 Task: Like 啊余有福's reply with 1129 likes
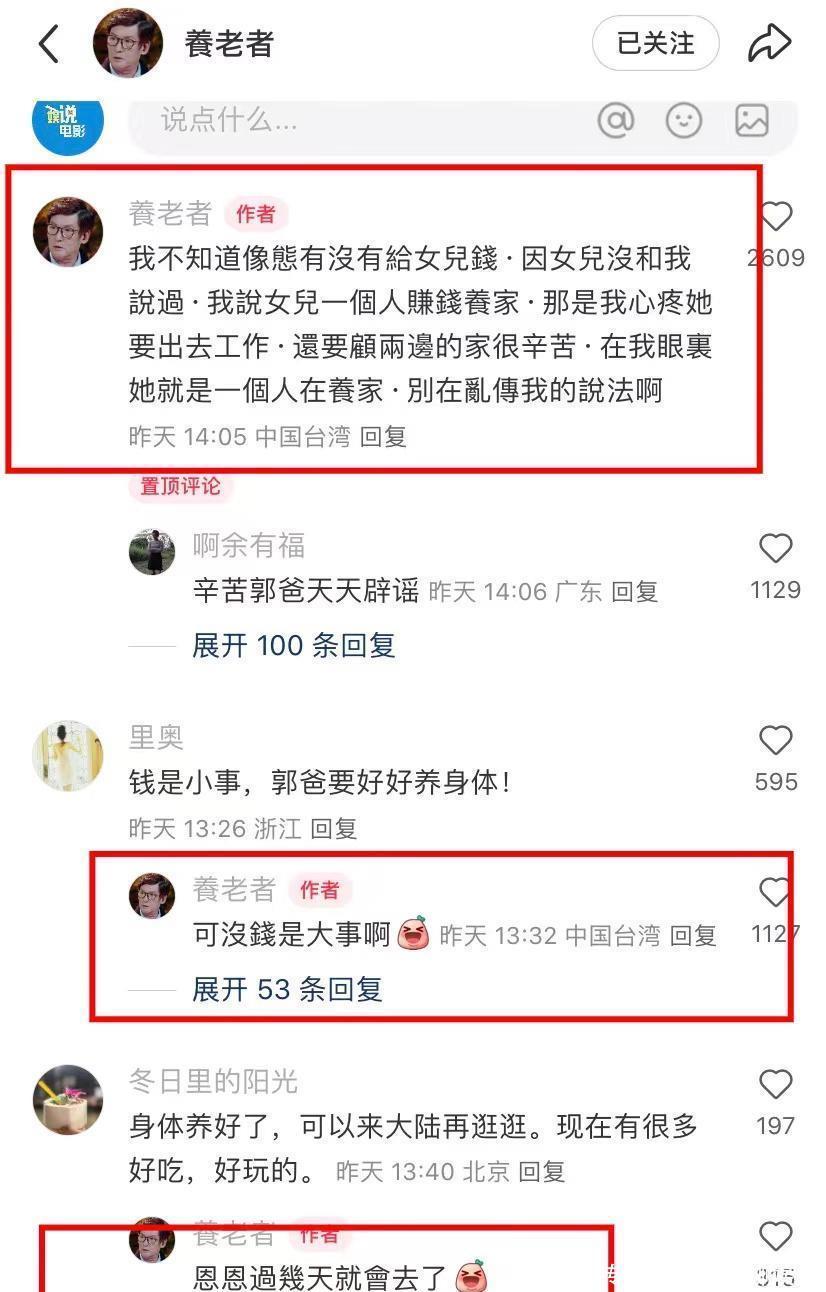(x=776, y=548)
